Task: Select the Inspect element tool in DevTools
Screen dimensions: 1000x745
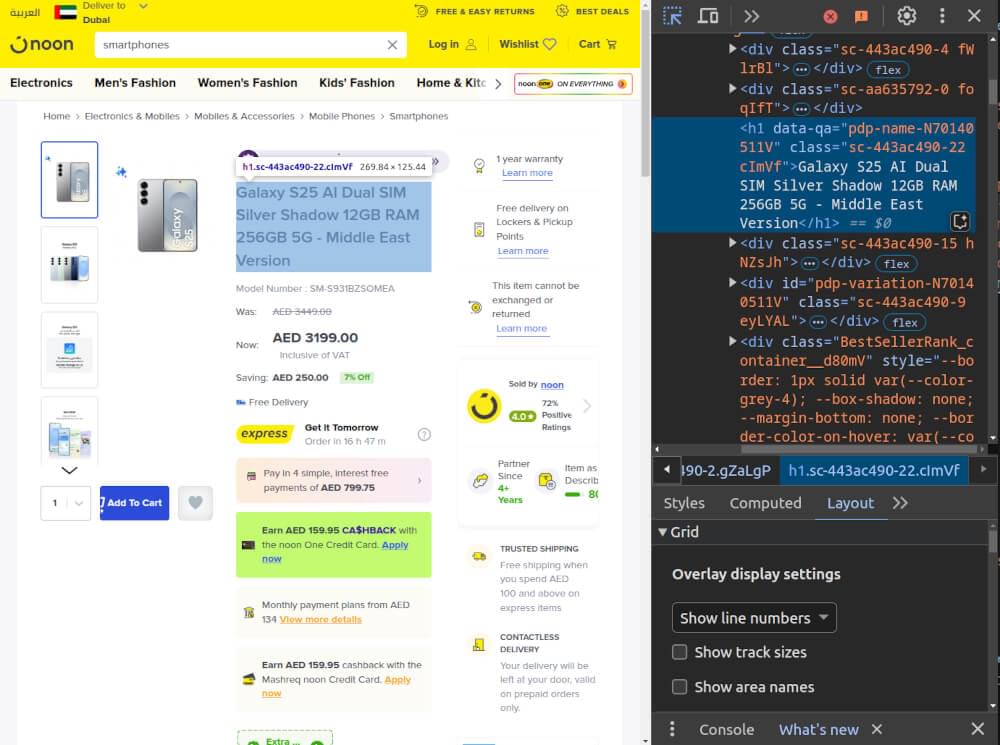Action: tap(674, 15)
